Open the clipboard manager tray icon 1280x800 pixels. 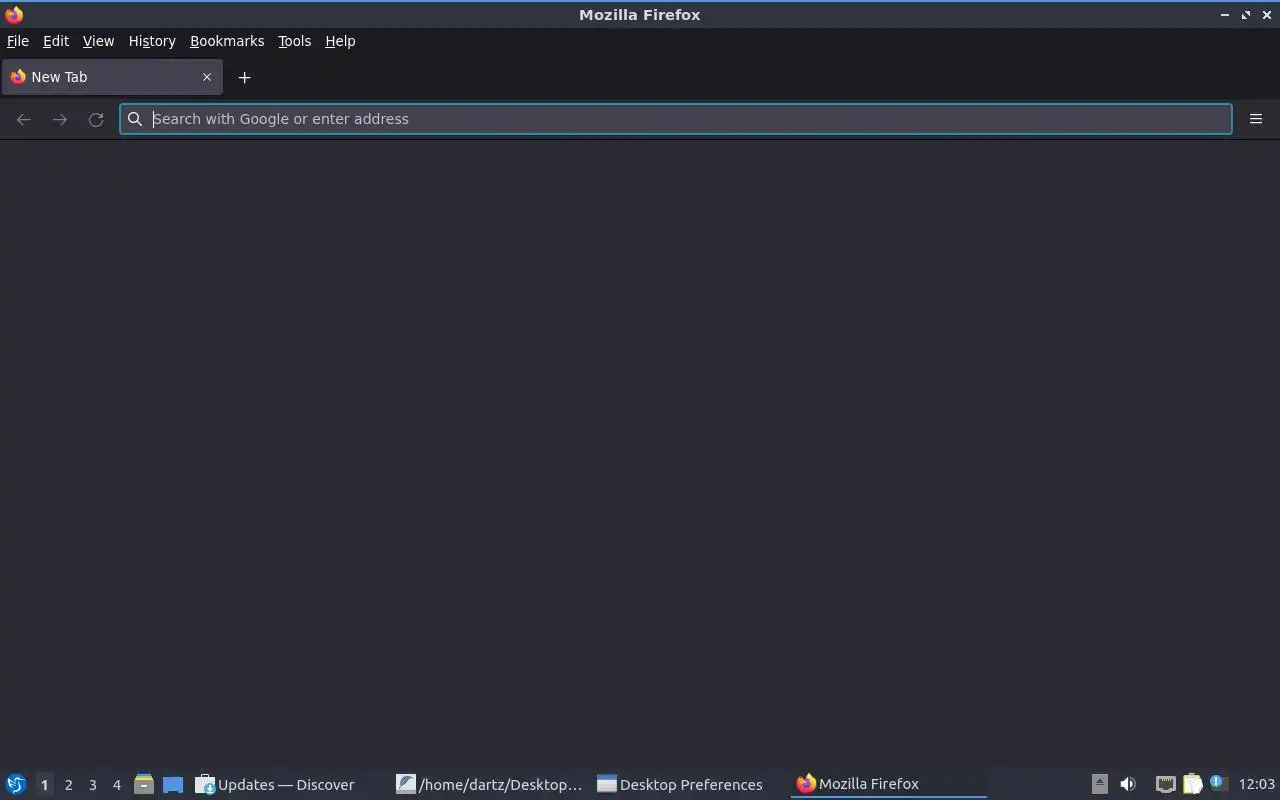[1192, 784]
